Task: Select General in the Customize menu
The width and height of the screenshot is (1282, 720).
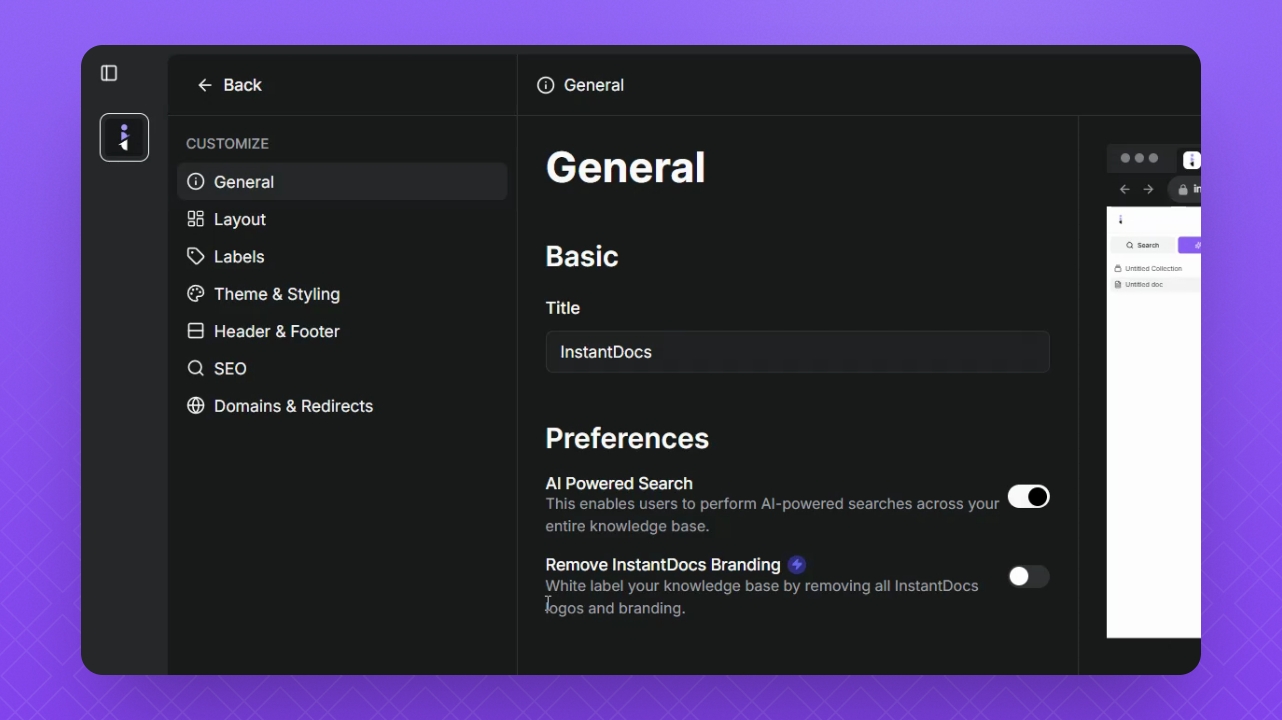Action: [x=342, y=182]
